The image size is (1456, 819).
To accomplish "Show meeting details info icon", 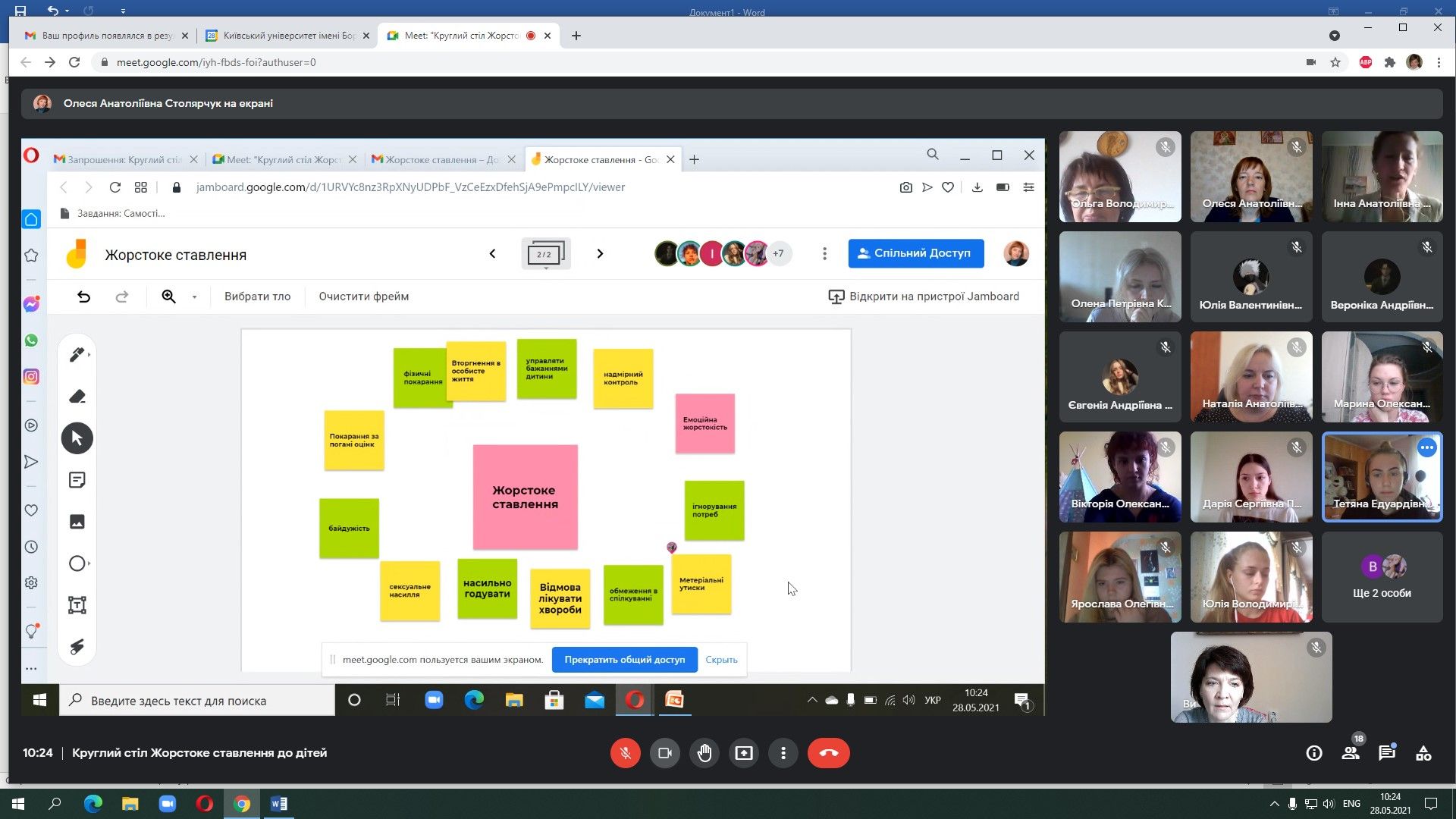I will [x=1314, y=753].
